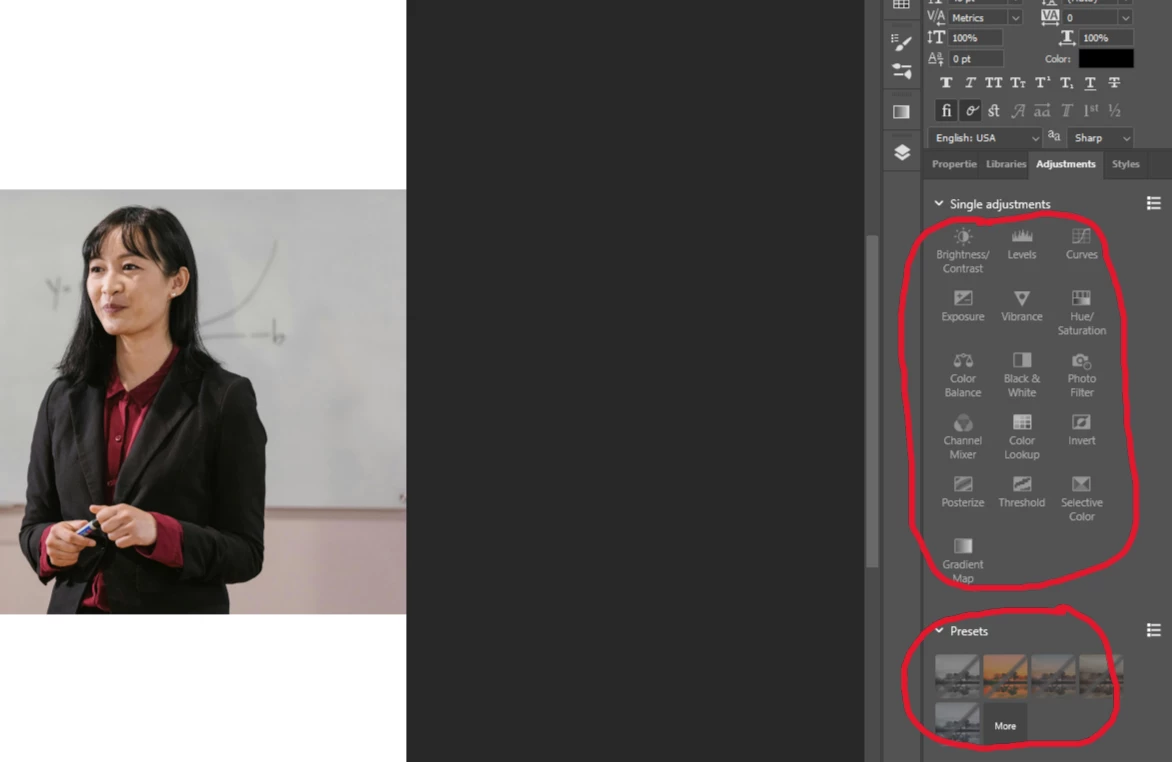Add a Threshold adjustment
1172x762 pixels.
(x=1022, y=493)
